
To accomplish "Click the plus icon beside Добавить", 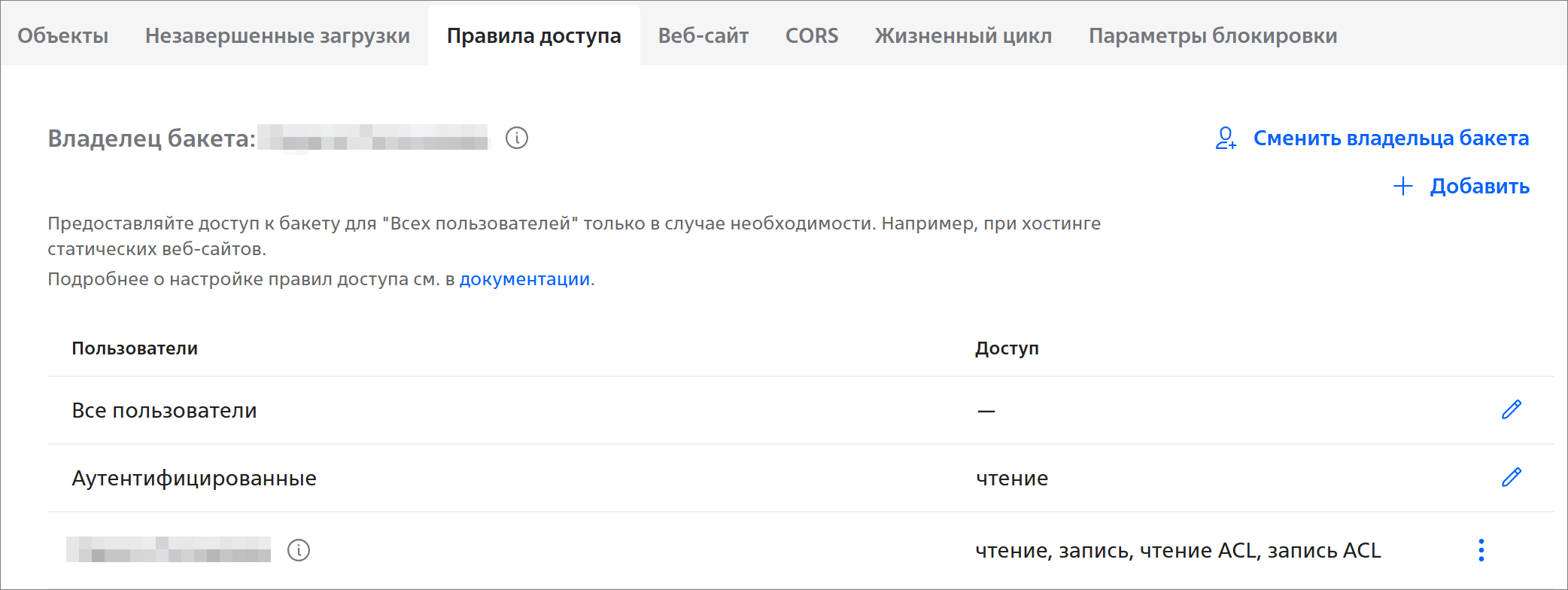I will tap(1403, 186).
